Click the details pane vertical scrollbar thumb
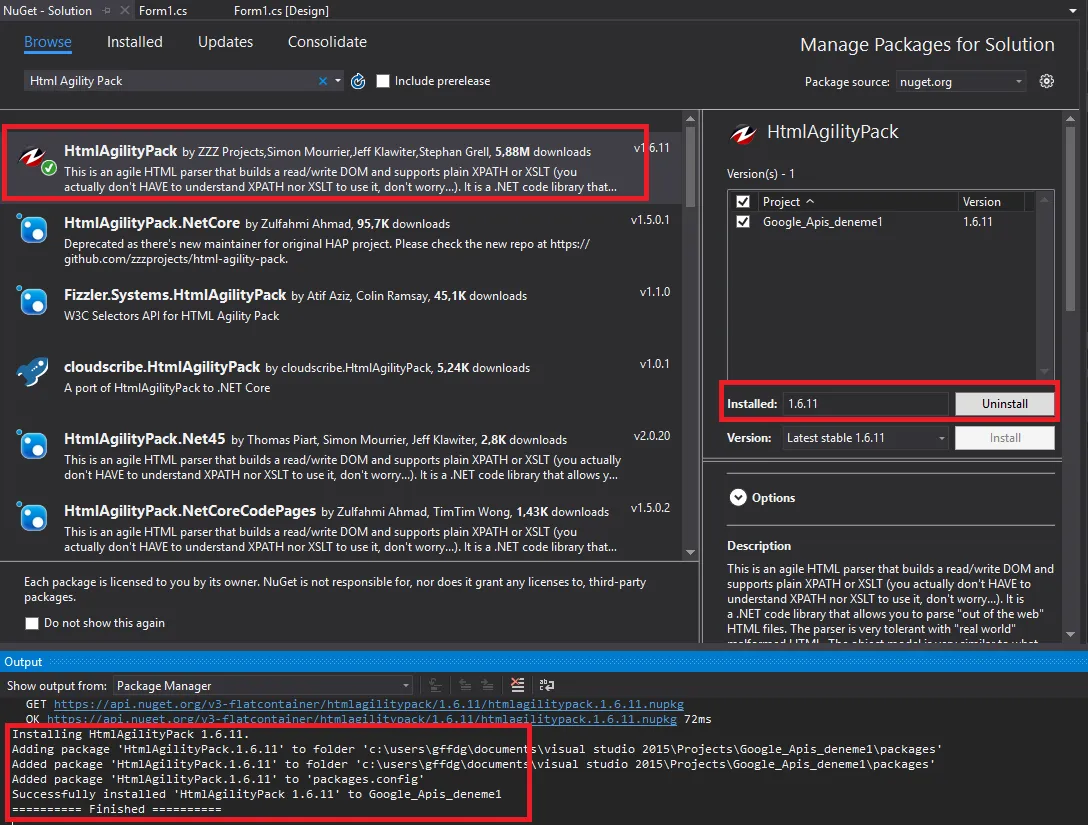The image size is (1088, 825). pyautogui.click(x=1070, y=219)
